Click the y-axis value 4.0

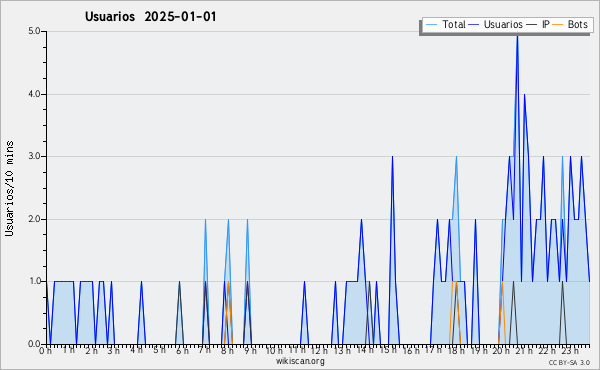coord(34,94)
